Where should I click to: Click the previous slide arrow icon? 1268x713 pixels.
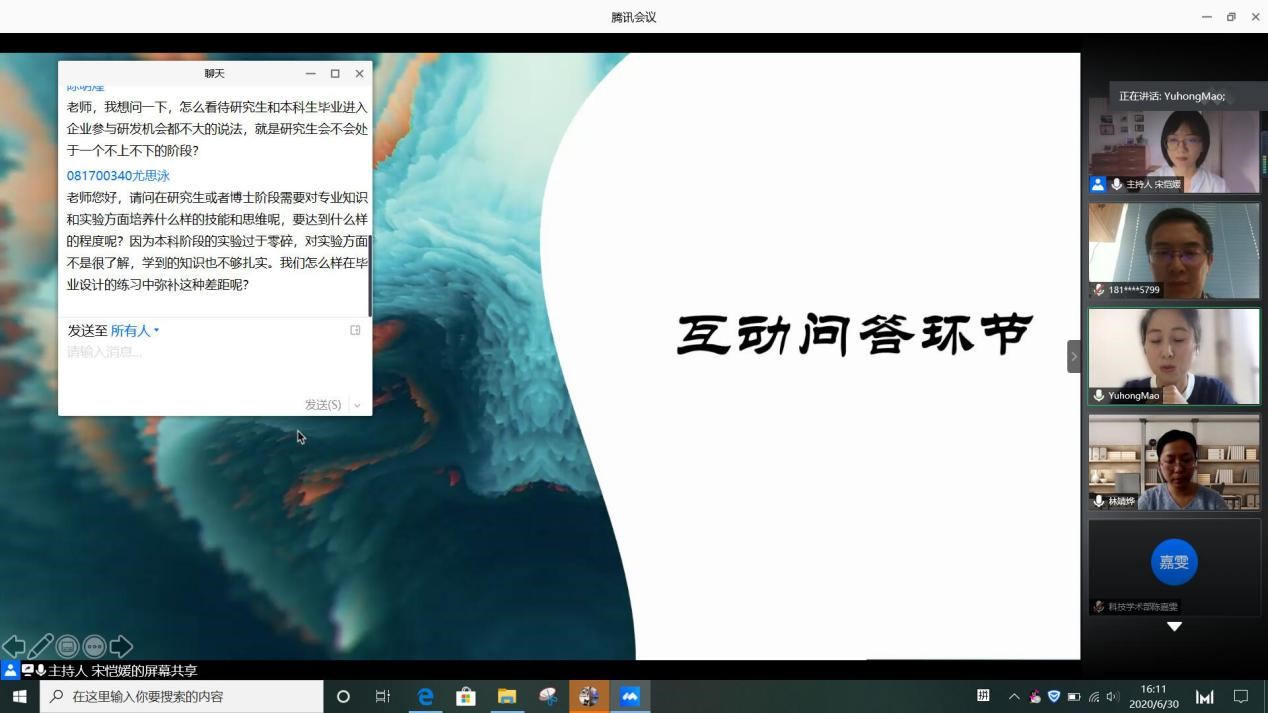coord(13,647)
